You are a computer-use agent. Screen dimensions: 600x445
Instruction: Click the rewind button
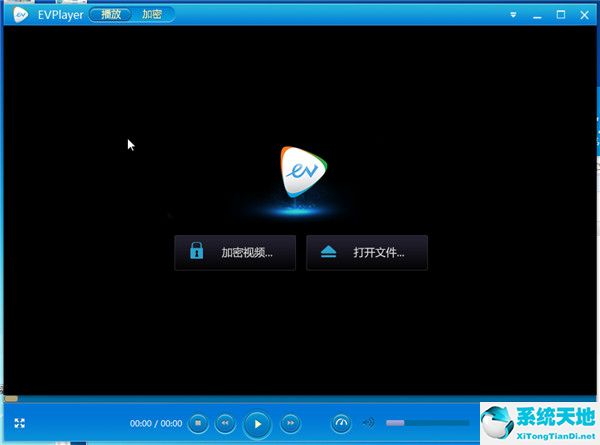pyautogui.click(x=225, y=423)
